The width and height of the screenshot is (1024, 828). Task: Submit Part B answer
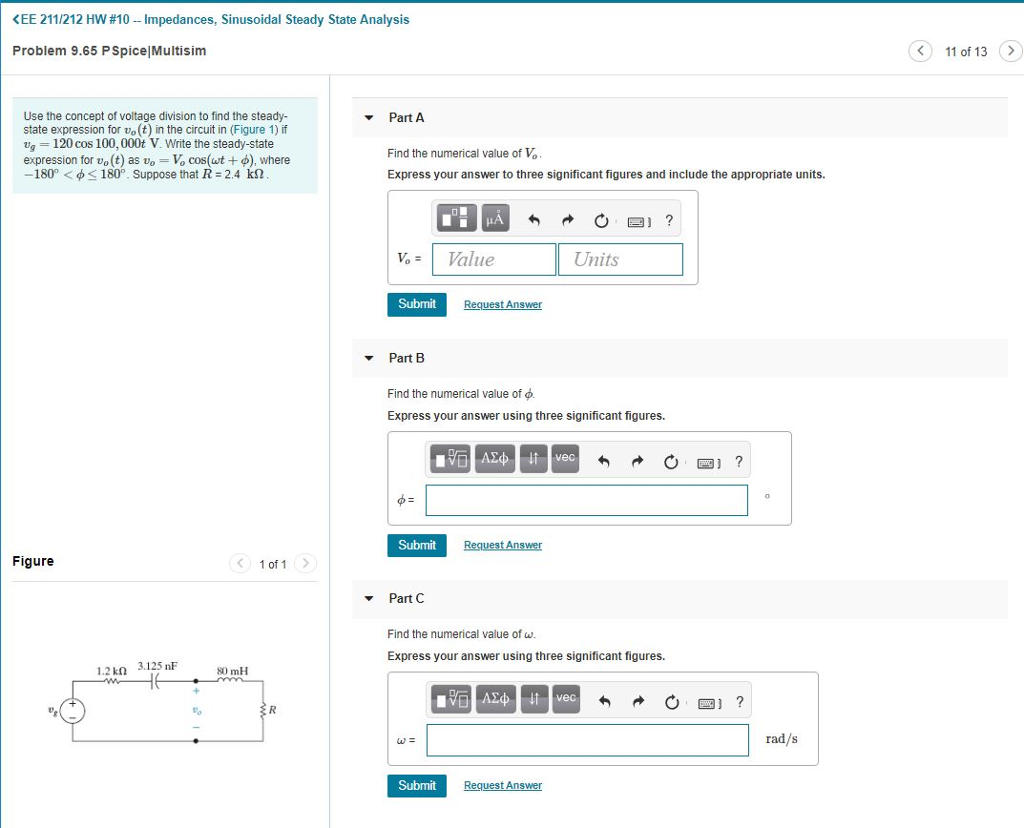click(x=417, y=545)
